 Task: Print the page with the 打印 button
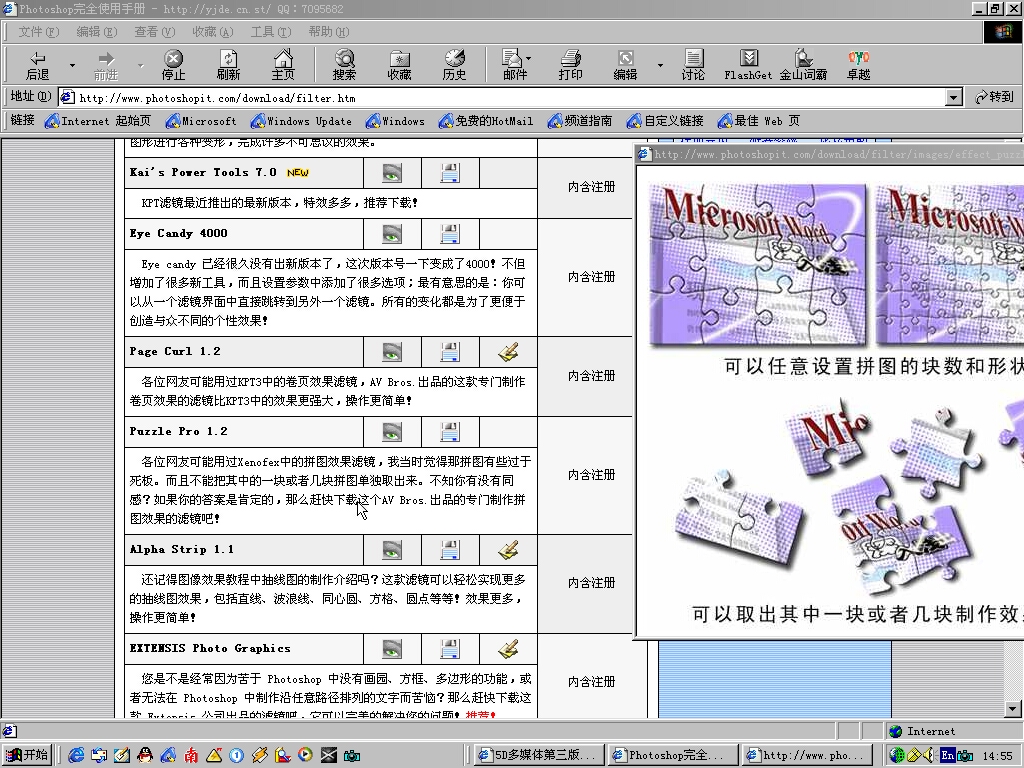(570, 65)
